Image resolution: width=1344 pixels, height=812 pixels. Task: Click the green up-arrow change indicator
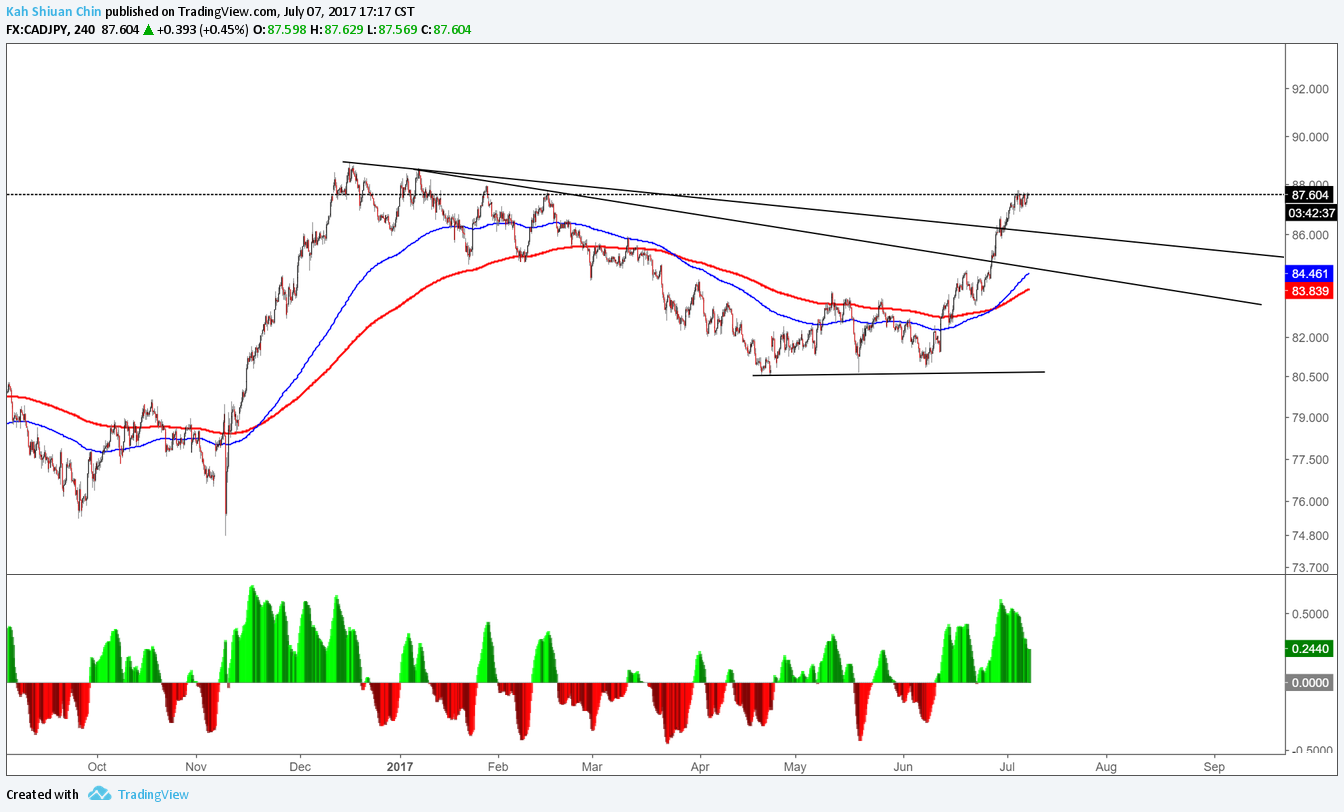tap(148, 30)
